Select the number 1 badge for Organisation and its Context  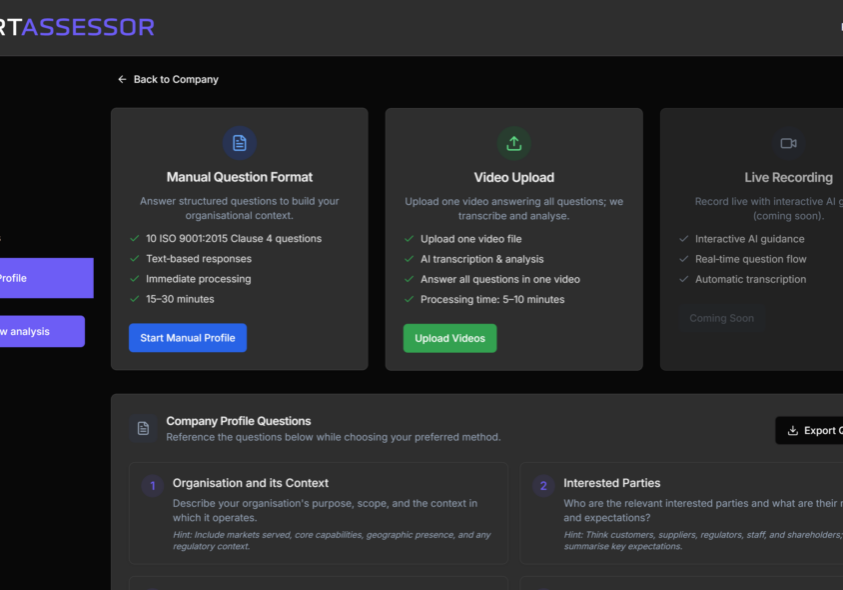tap(152, 486)
